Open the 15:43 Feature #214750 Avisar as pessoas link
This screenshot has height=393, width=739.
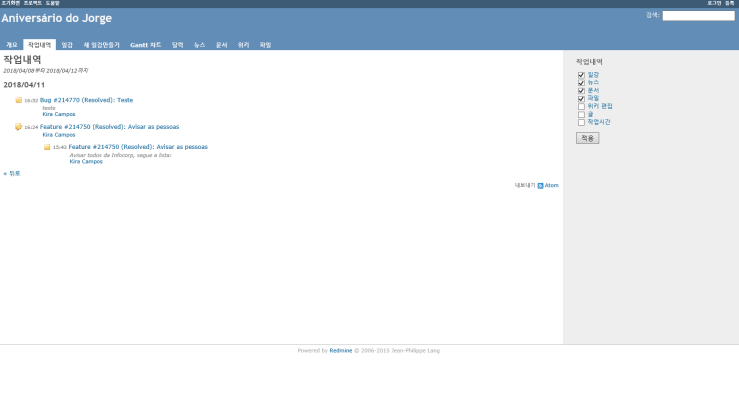pyautogui.click(x=138, y=147)
